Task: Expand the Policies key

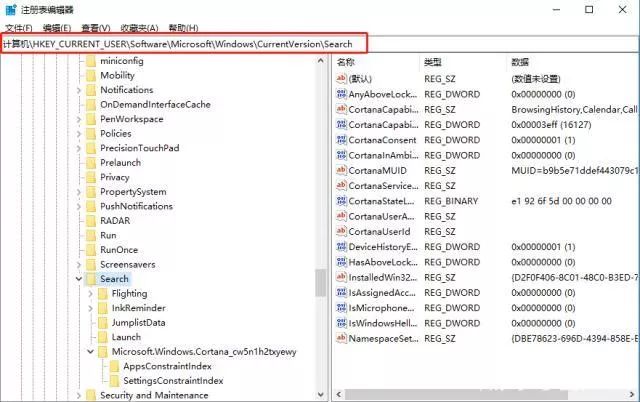Action: pos(79,134)
